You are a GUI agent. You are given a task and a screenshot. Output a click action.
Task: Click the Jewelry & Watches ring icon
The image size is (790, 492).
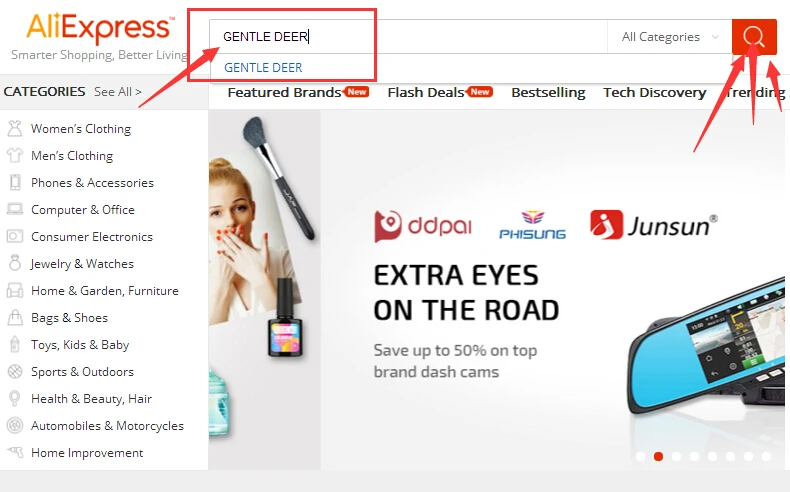click(x=15, y=263)
